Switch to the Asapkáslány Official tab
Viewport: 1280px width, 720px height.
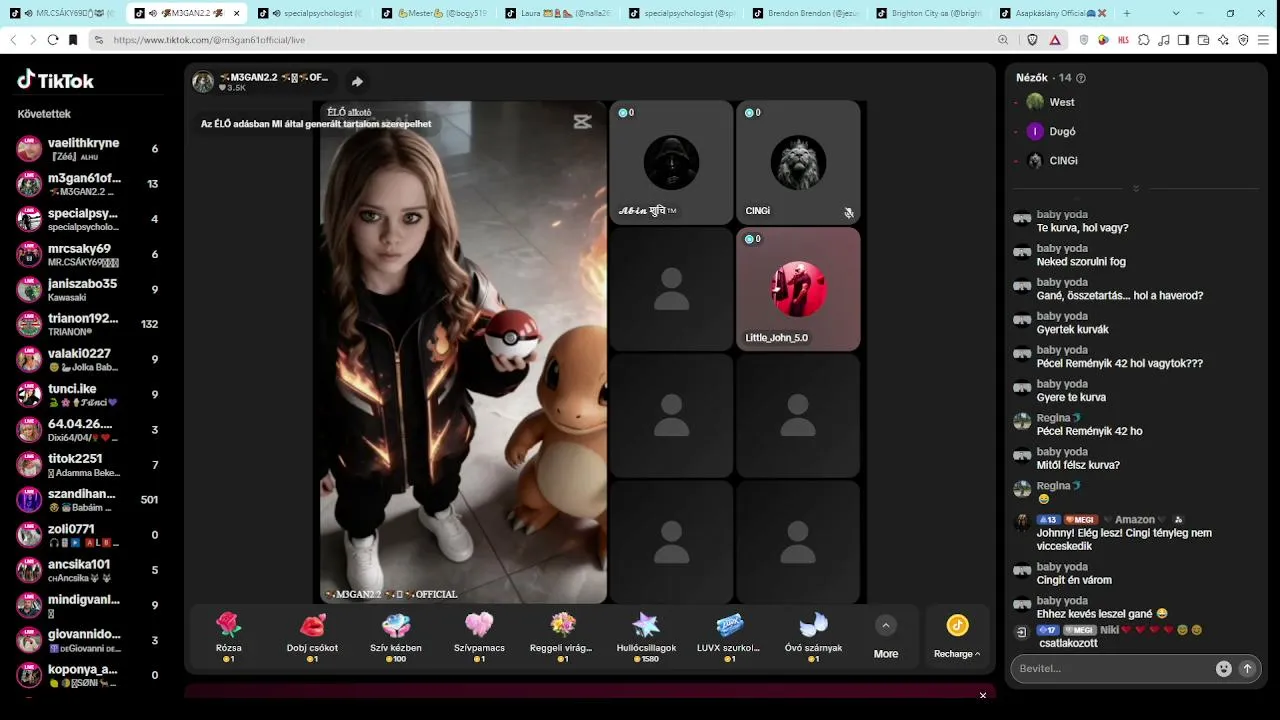[x=1052, y=14]
